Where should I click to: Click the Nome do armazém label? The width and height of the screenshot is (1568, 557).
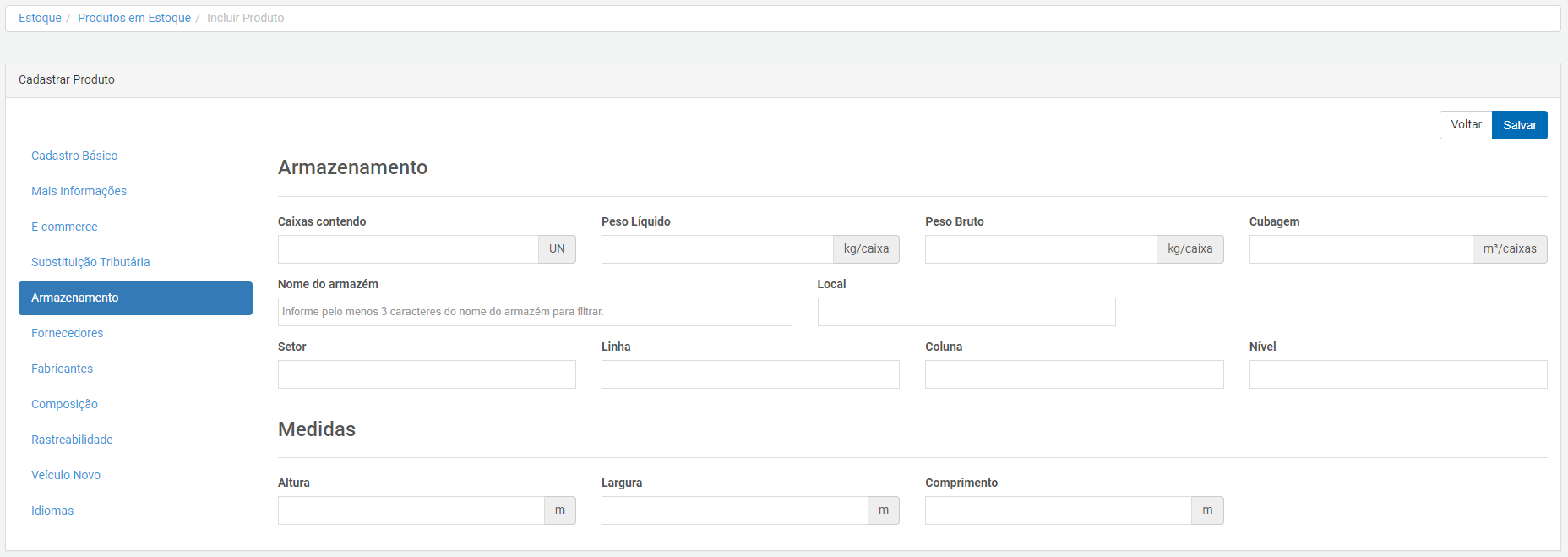(x=328, y=284)
